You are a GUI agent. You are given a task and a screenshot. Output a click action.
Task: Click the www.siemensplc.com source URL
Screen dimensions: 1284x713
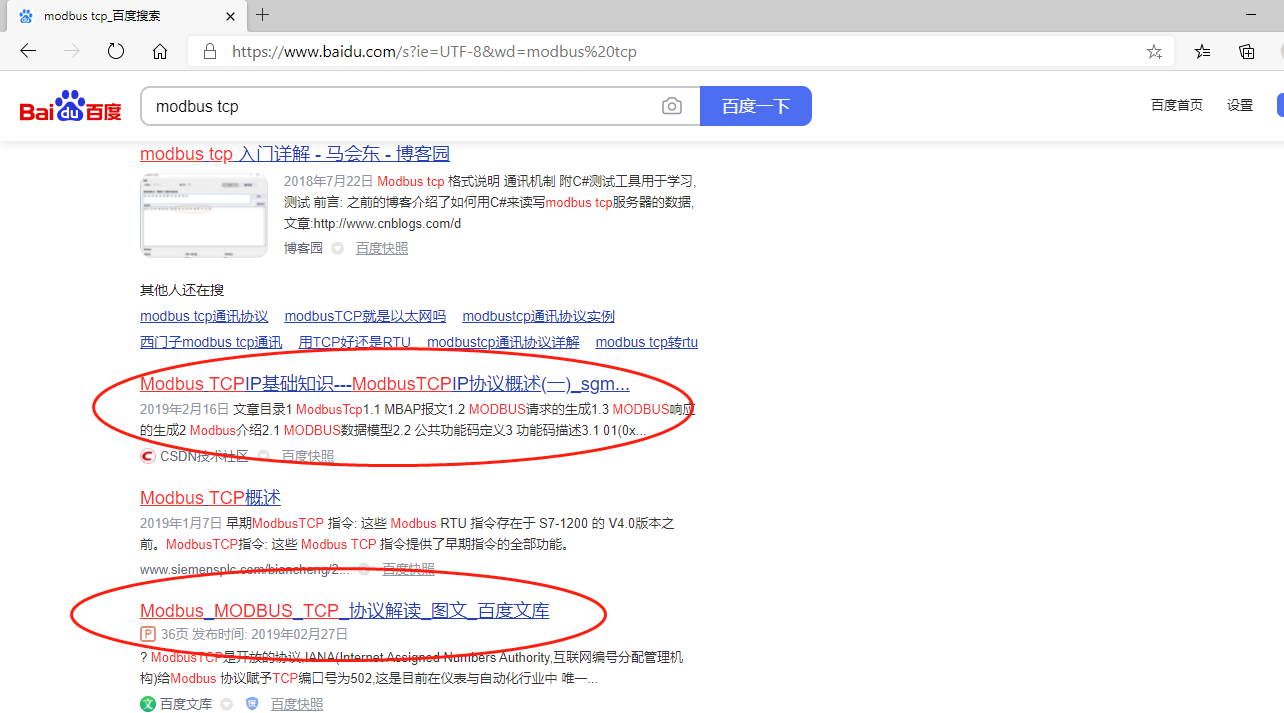[x=245, y=570]
